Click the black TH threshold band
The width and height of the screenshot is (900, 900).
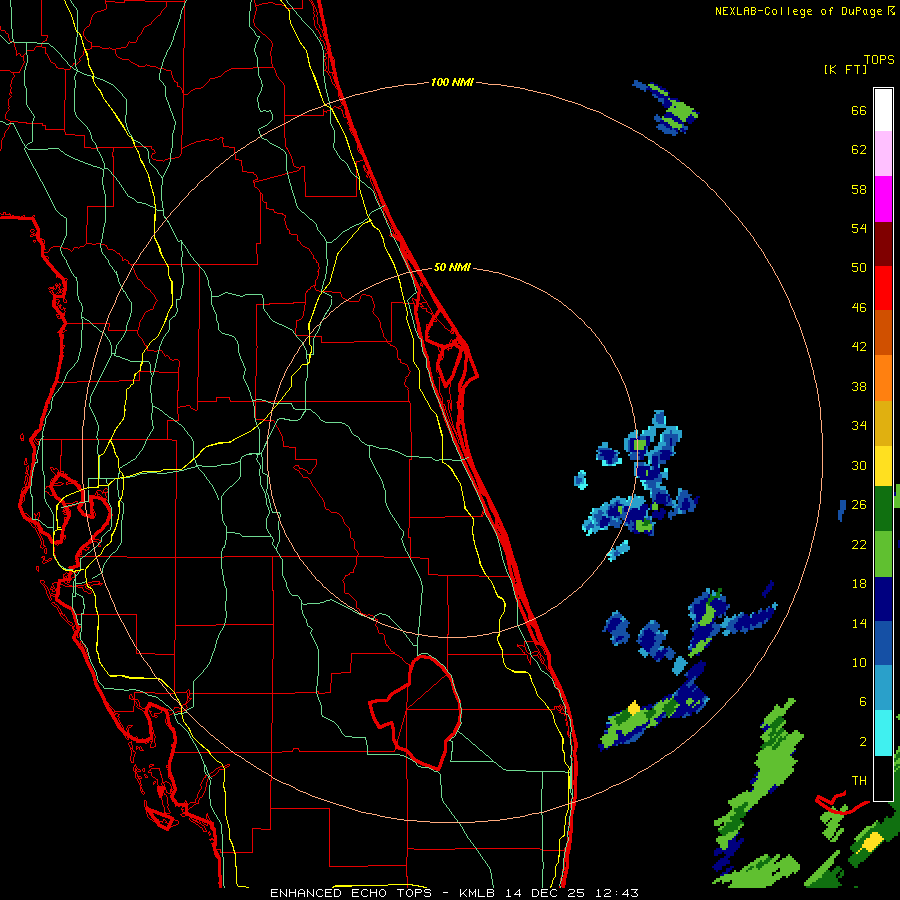tap(883, 778)
